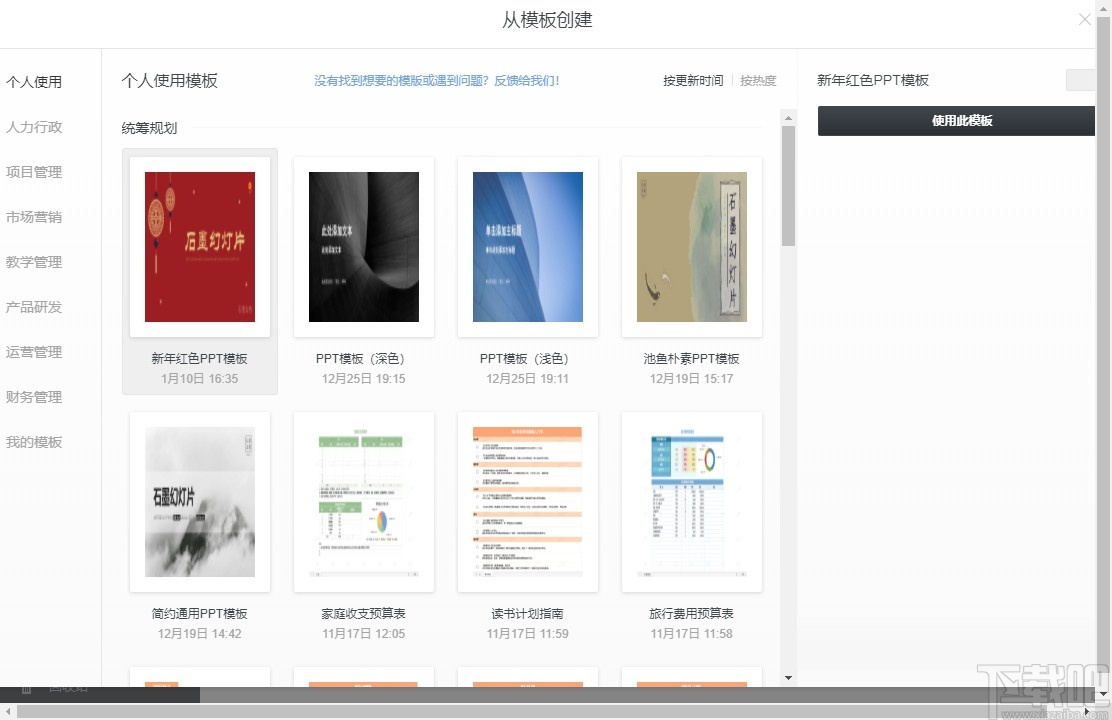Sort templates by 按热度
This screenshot has width=1112, height=720.
pos(758,81)
